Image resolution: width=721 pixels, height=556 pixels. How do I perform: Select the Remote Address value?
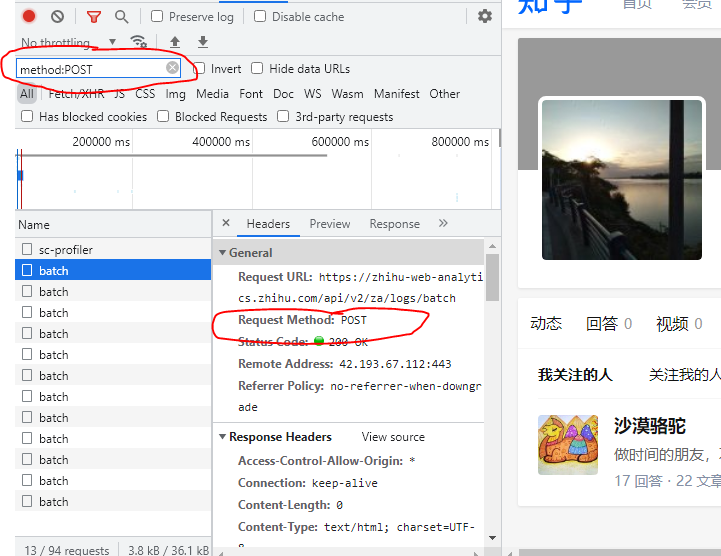pyautogui.click(x=395, y=364)
